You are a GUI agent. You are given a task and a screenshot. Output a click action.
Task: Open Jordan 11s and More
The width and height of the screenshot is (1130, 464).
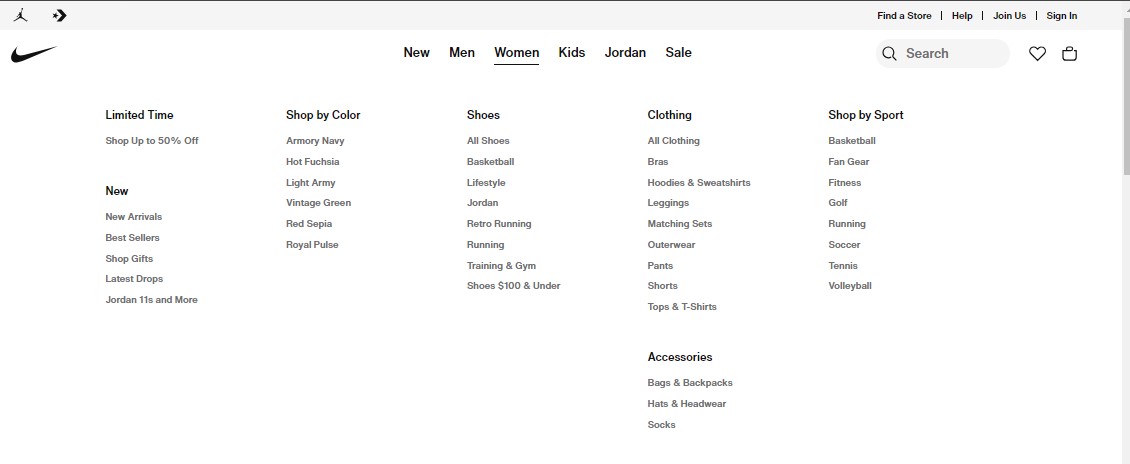coord(151,300)
